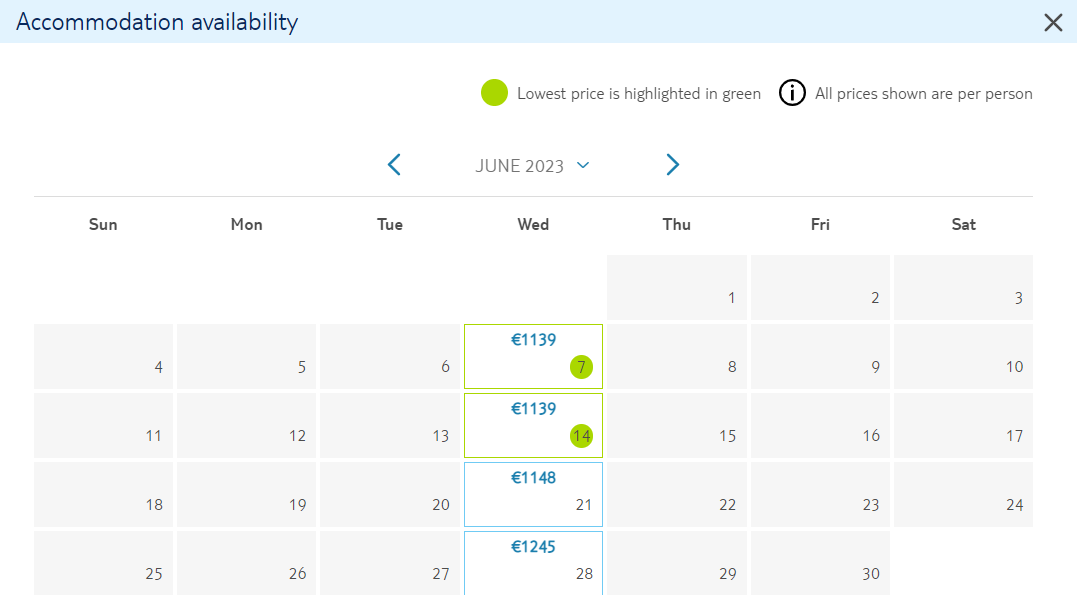The height and width of the screenshot is (604, 1077).
Task: Click the green highlighted 7 date badge
Action: (581, 367)
